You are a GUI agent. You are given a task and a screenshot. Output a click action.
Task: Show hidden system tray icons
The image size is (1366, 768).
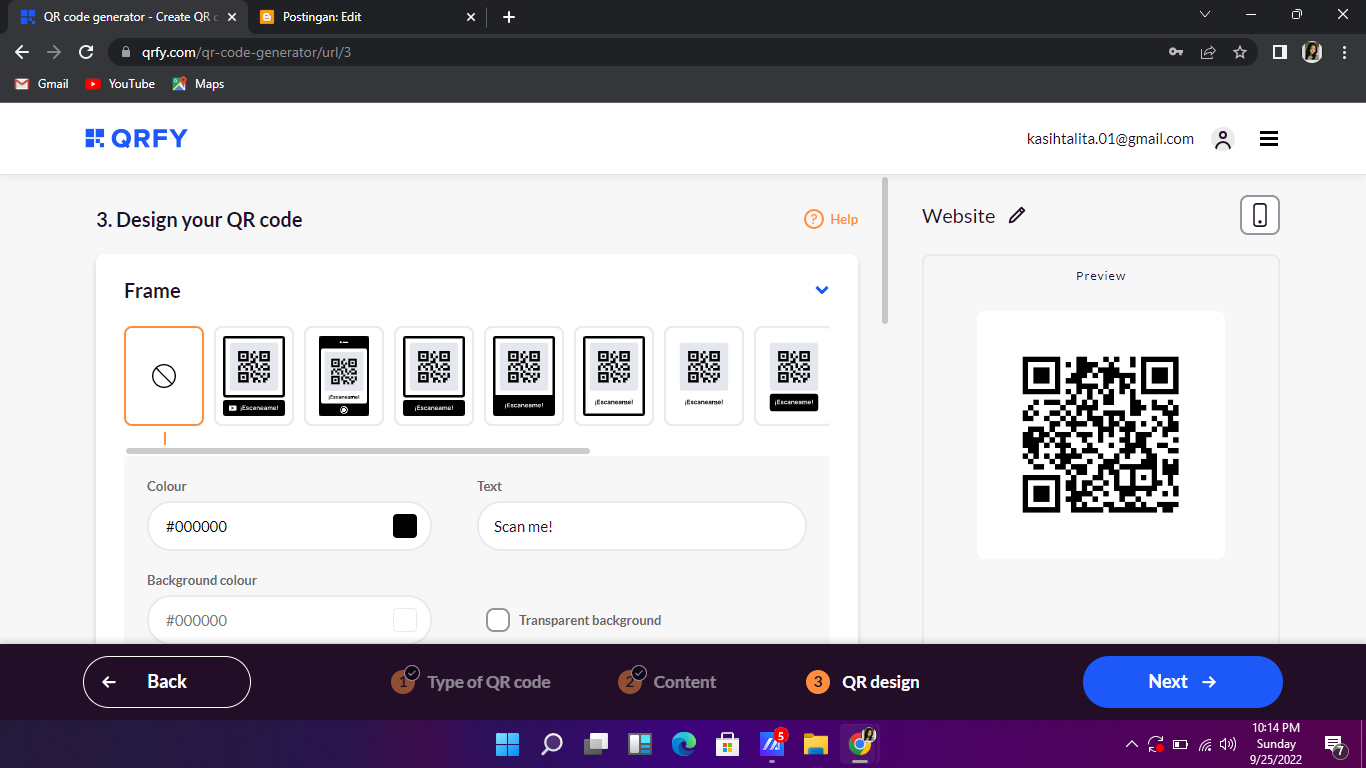[1132, 744]
